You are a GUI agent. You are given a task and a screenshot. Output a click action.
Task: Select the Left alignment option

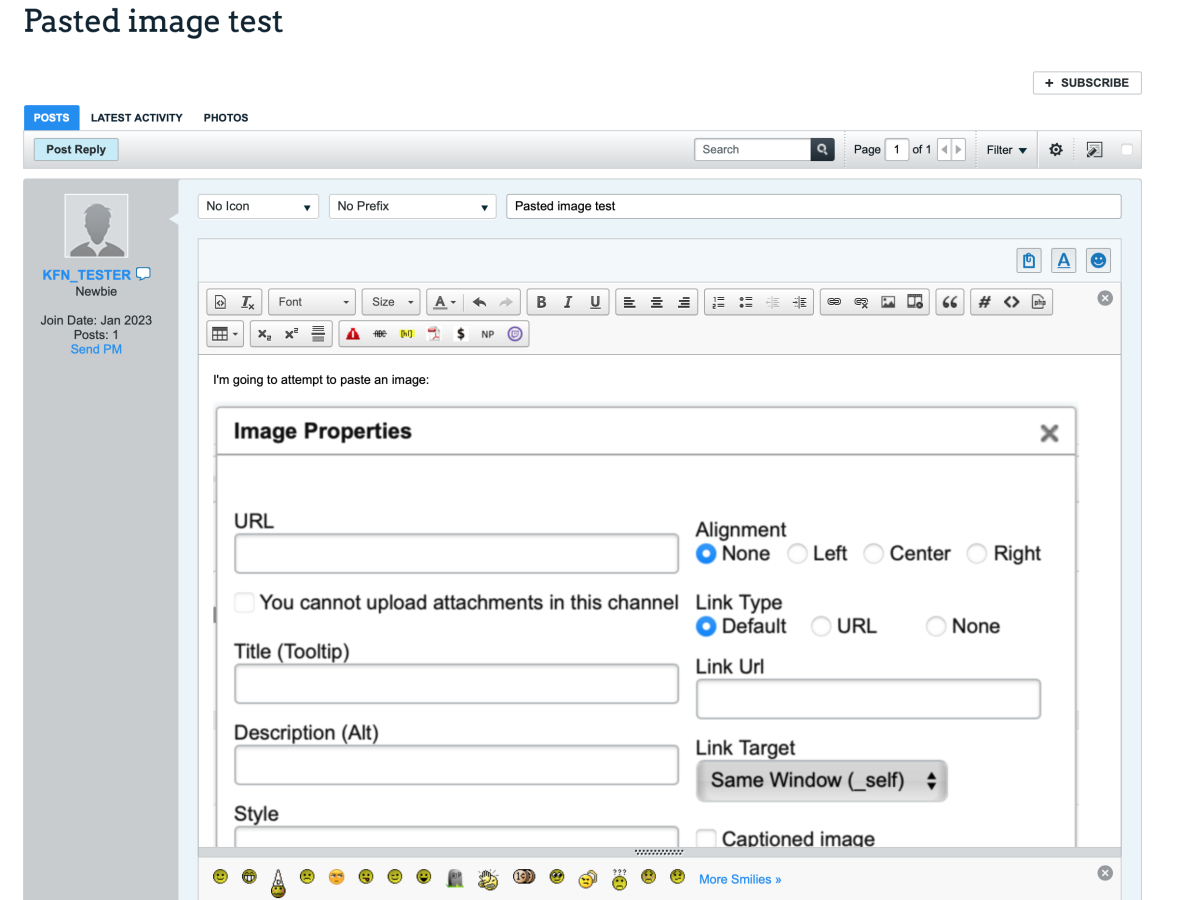pyautogui.click(x=797, y=554)
